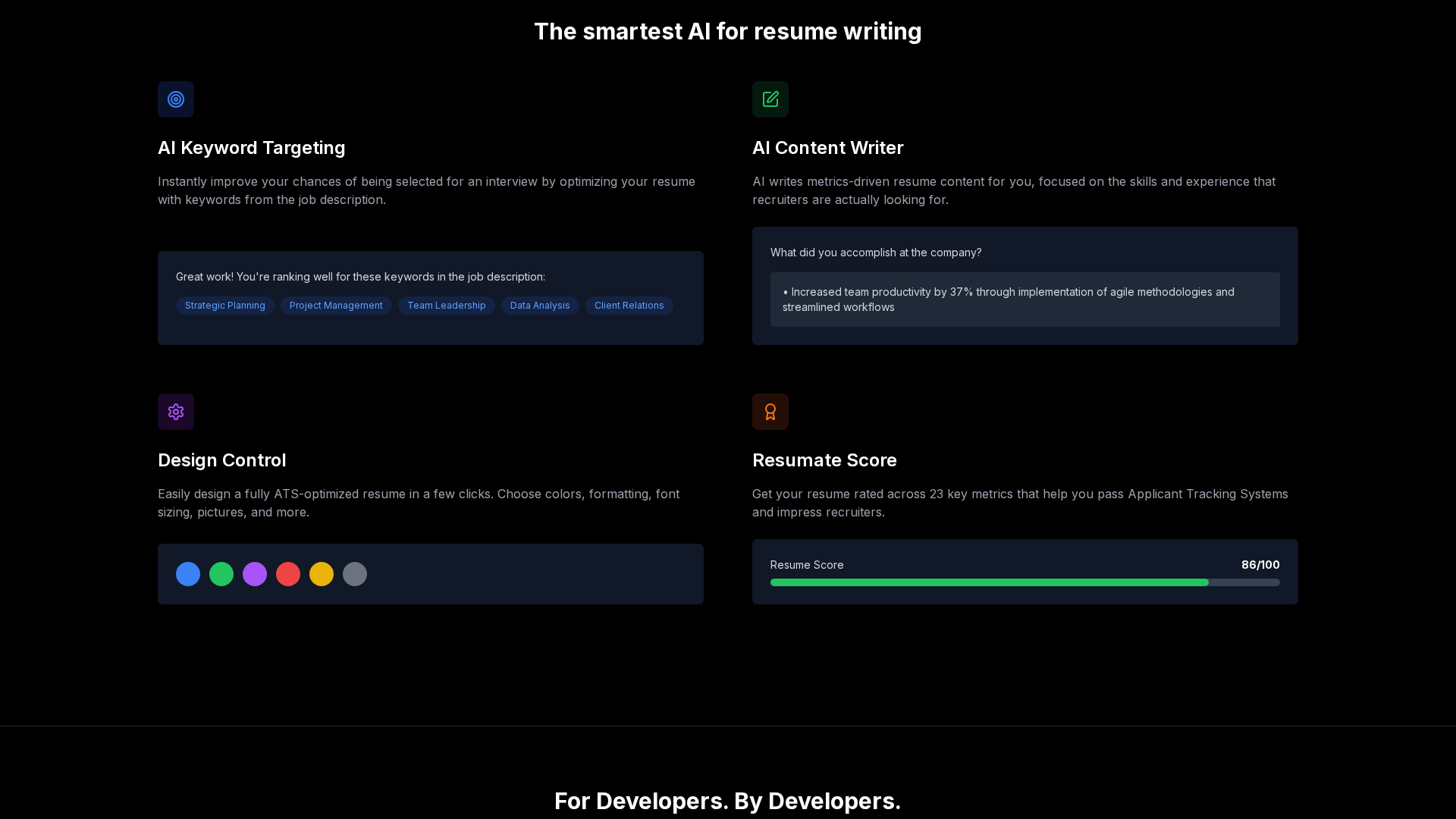Select the Project Management keyword tag
1456x819 pixels.
click(336, 306)
